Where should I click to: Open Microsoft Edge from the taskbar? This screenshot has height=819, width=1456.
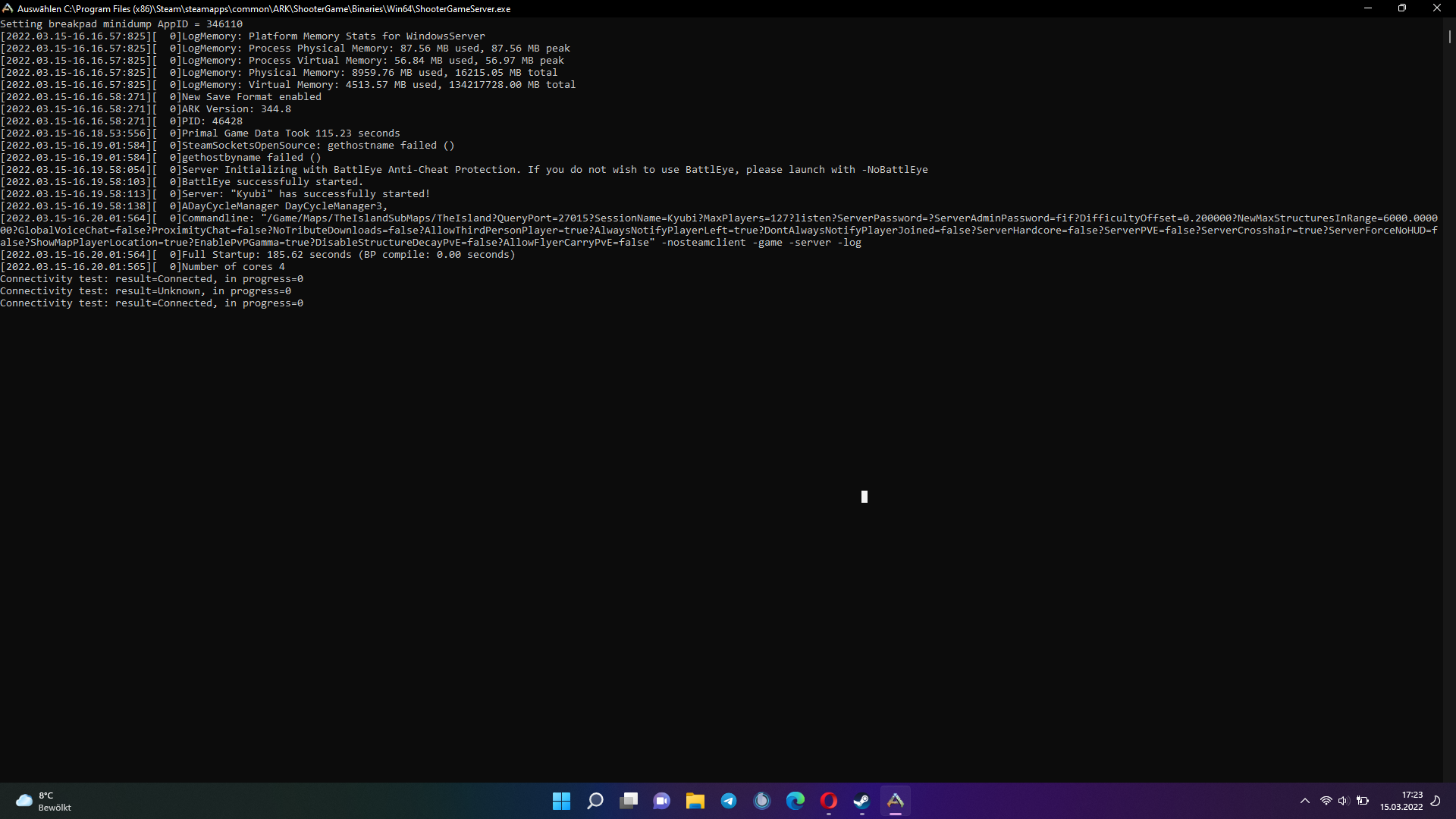pos(795,801)
